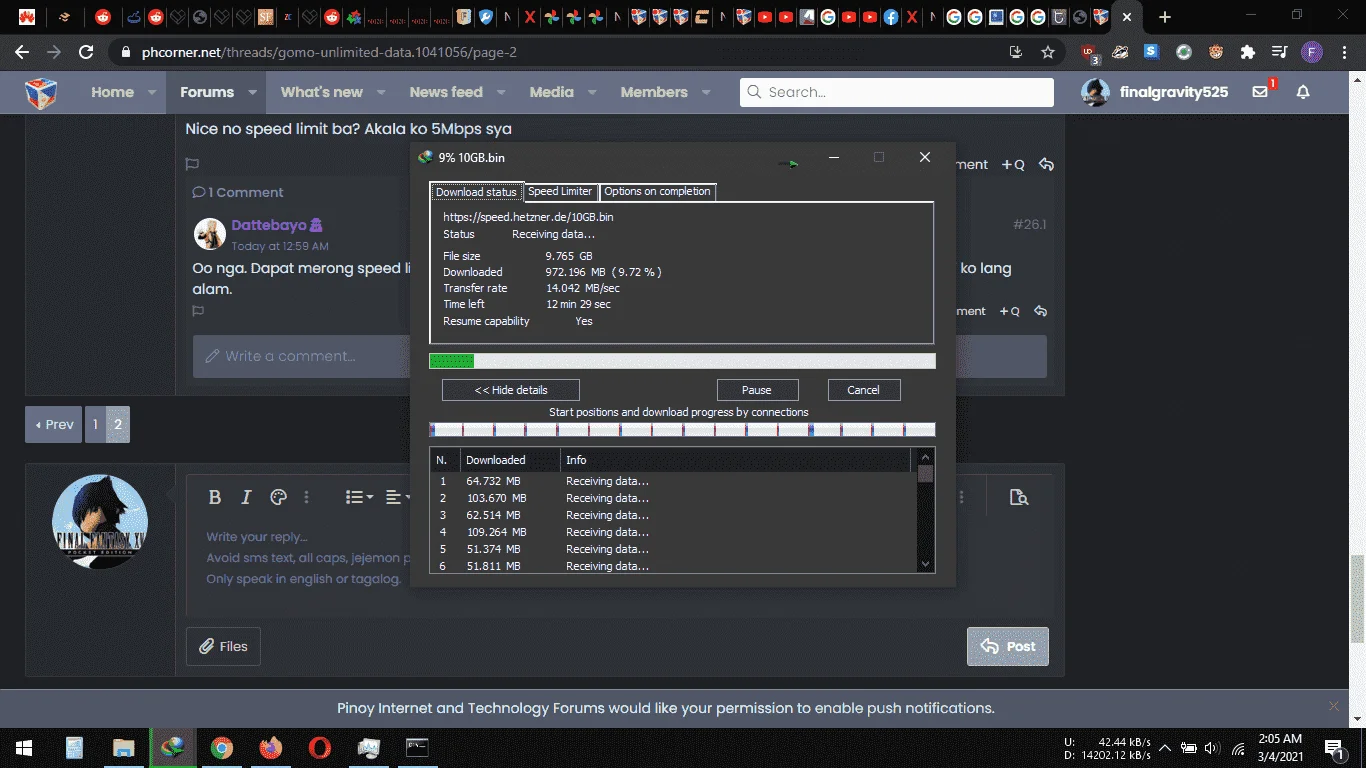This screenshot has height=768, width=1366.
Task: Open the Members menu
Action: pos(654,92)
